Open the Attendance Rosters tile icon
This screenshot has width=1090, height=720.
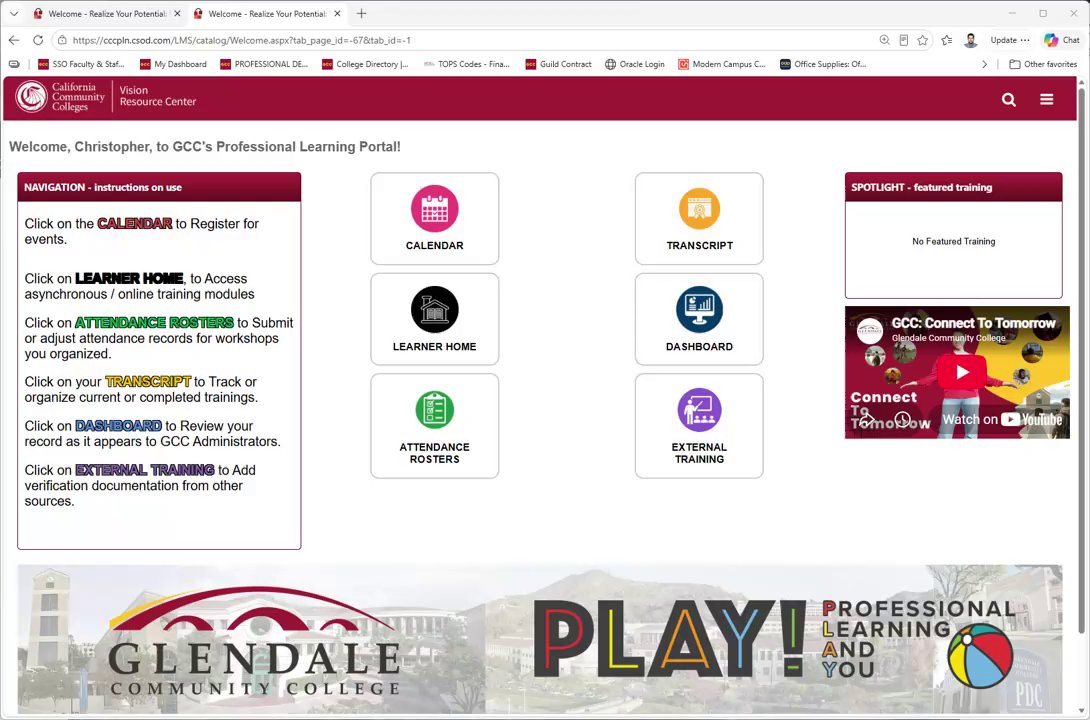pos(434,409)
